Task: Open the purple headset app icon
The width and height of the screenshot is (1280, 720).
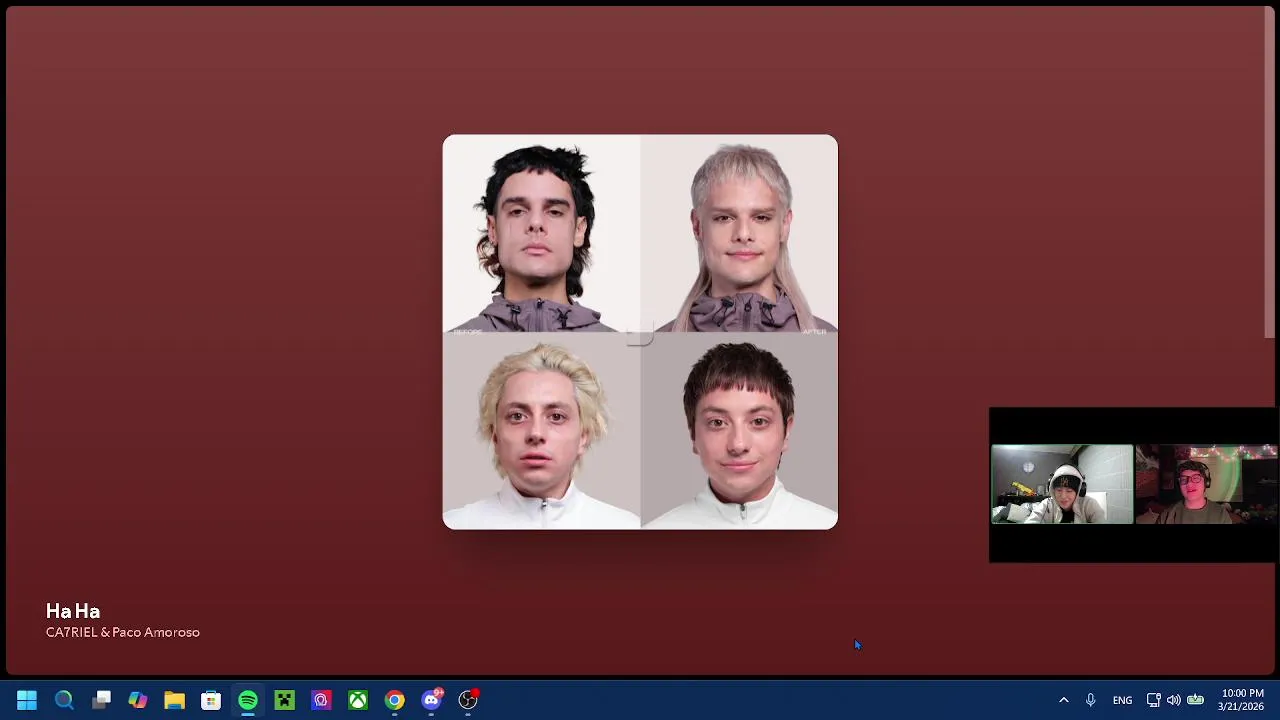Action: pos(321,700)
